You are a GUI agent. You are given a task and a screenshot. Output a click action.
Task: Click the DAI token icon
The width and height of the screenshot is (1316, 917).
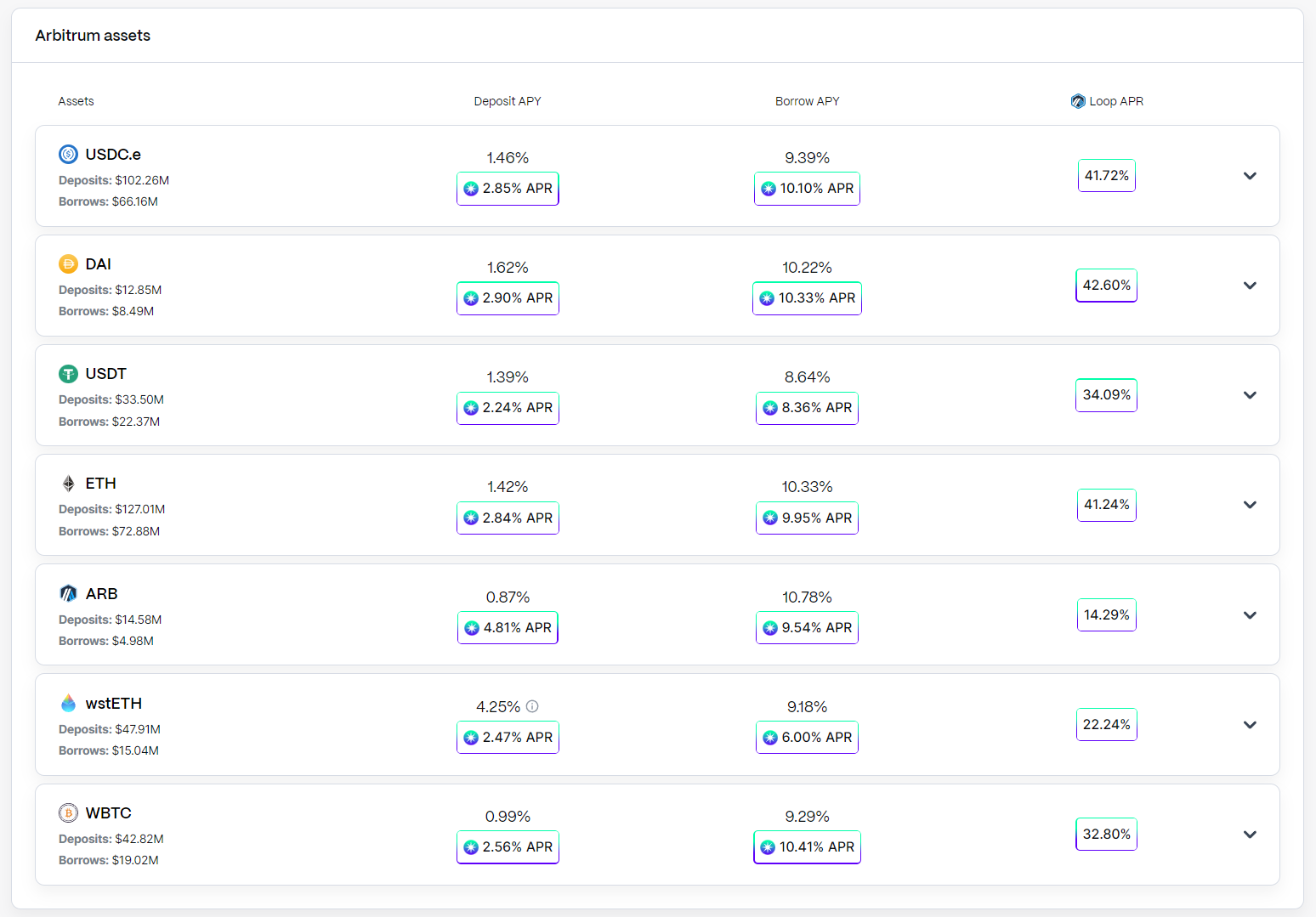68,263
